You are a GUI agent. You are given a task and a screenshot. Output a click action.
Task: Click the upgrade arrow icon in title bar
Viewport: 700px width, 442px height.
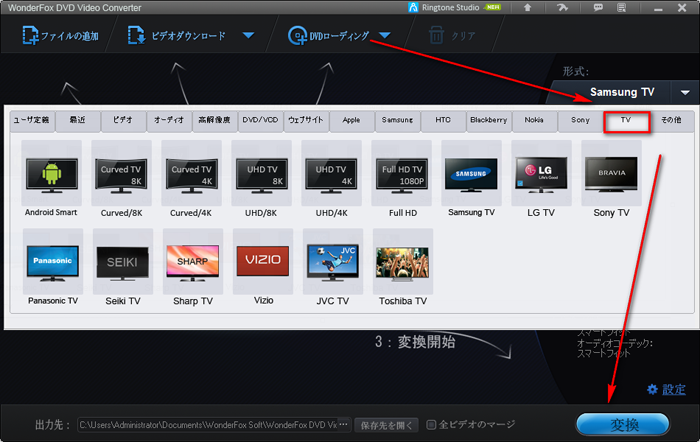coord(527,8)
